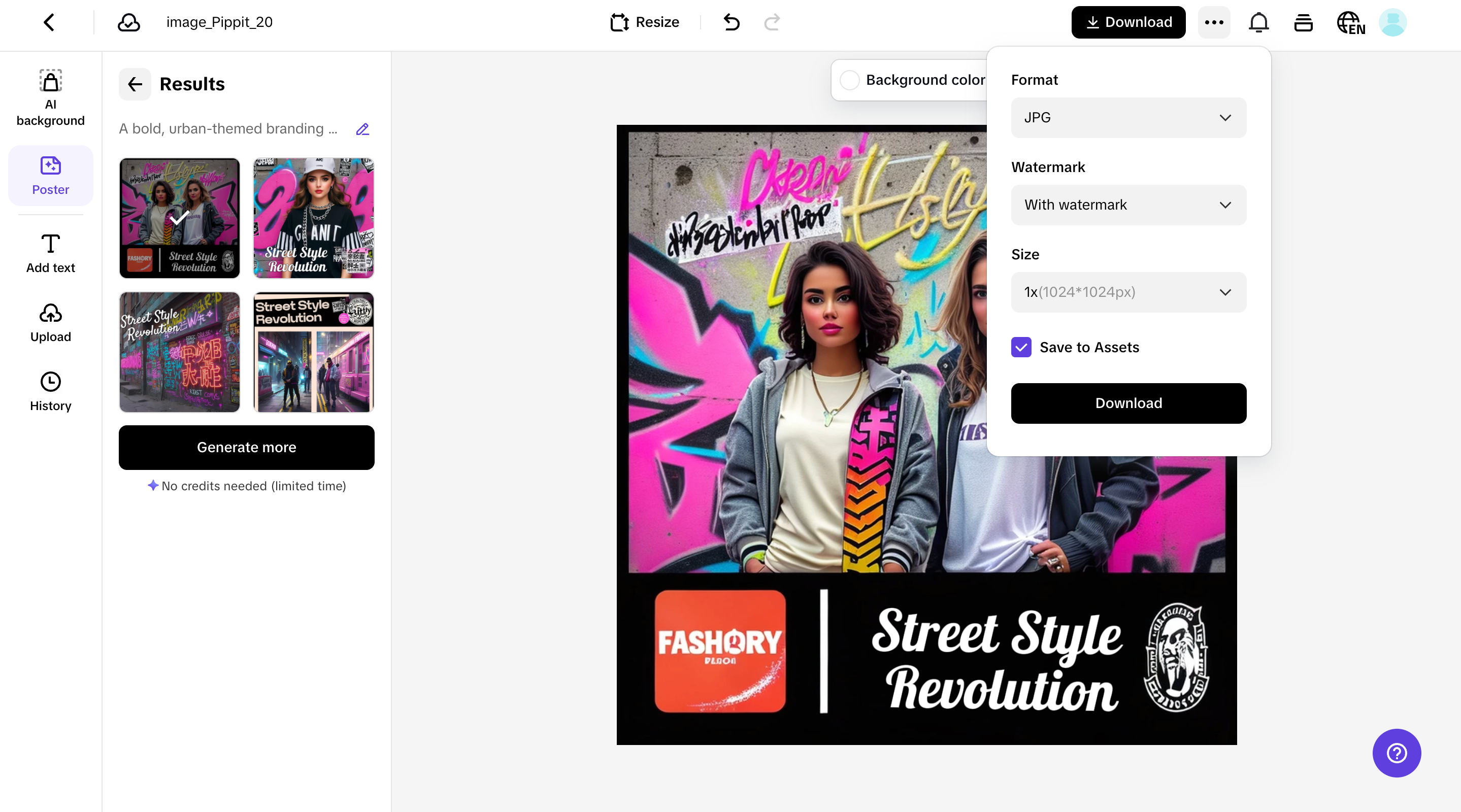
Task: Click the back chevron in top bar
Action: pos(49,23)
